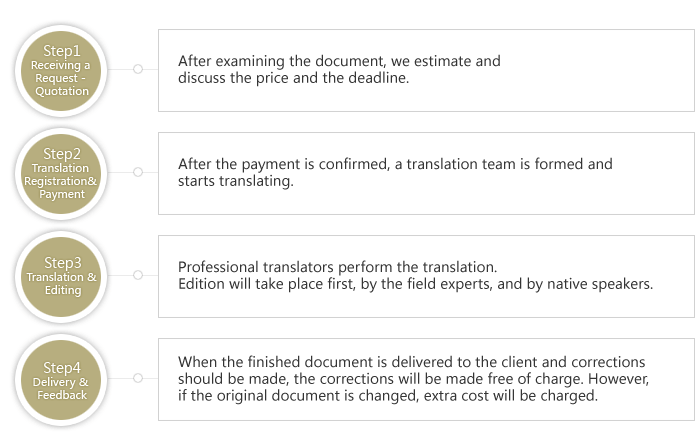
Task: Select the Step4 delivery description box
Action: [x=426, y=379]
